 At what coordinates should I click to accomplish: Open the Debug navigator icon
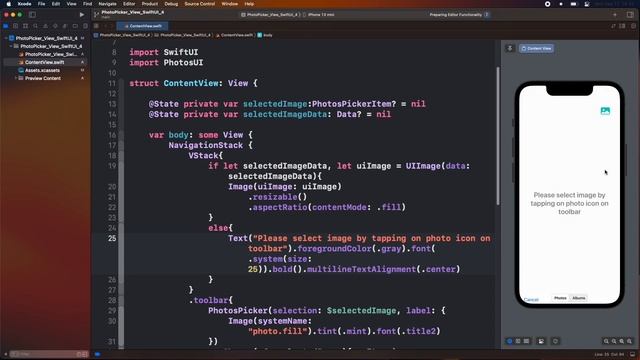pos(65,26)
